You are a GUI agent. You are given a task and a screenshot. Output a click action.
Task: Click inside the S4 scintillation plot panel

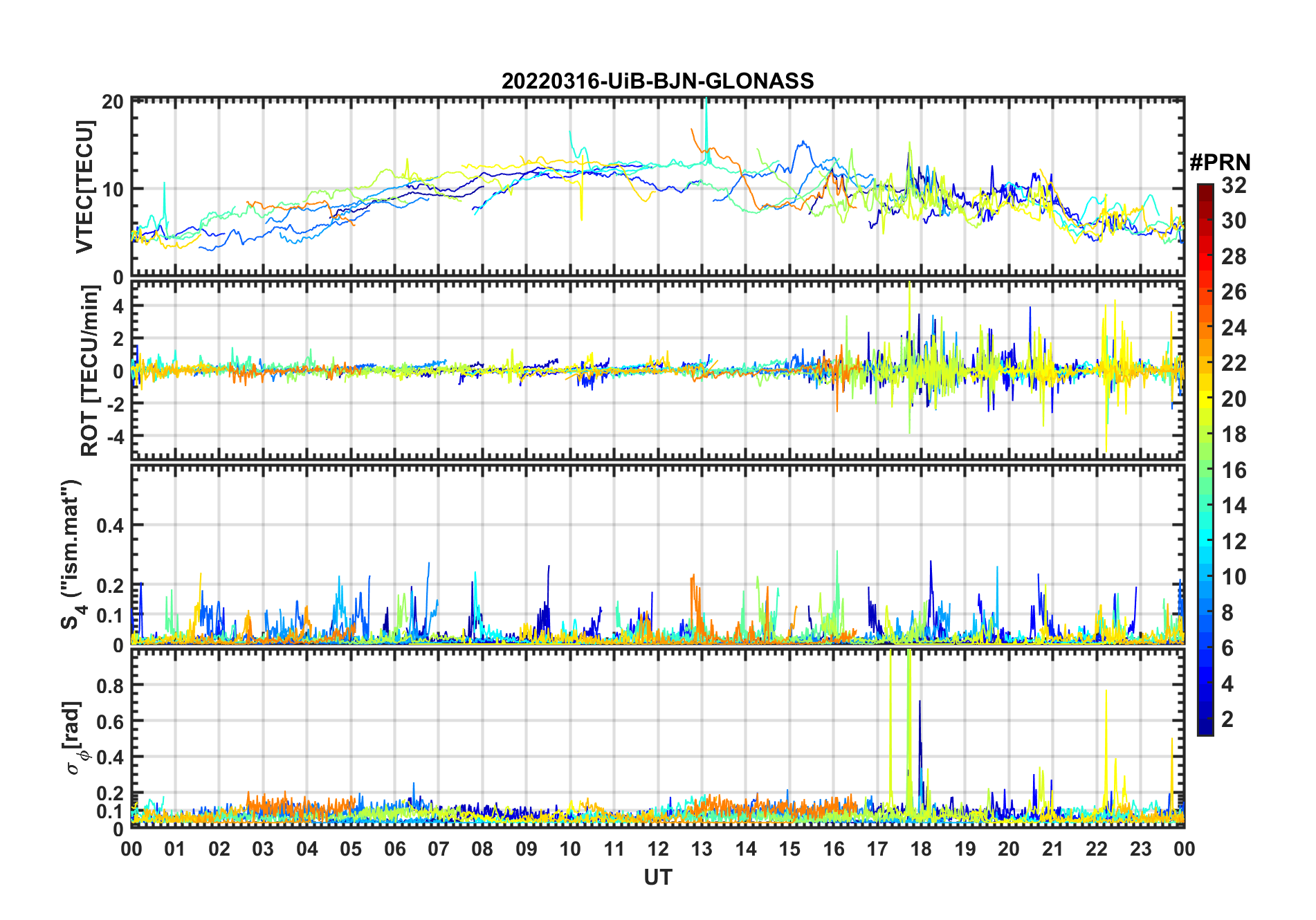click(x=657, y=554)
